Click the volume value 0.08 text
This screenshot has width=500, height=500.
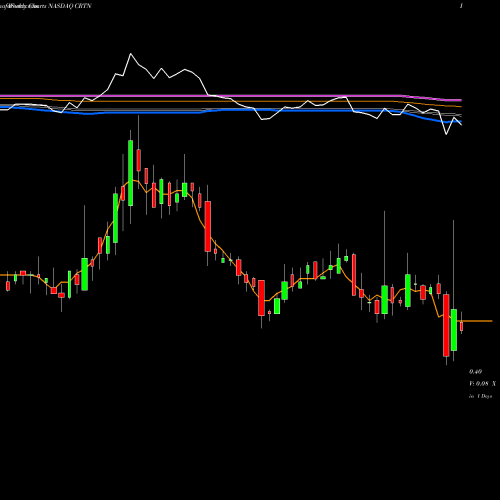[x=482, y=384]
